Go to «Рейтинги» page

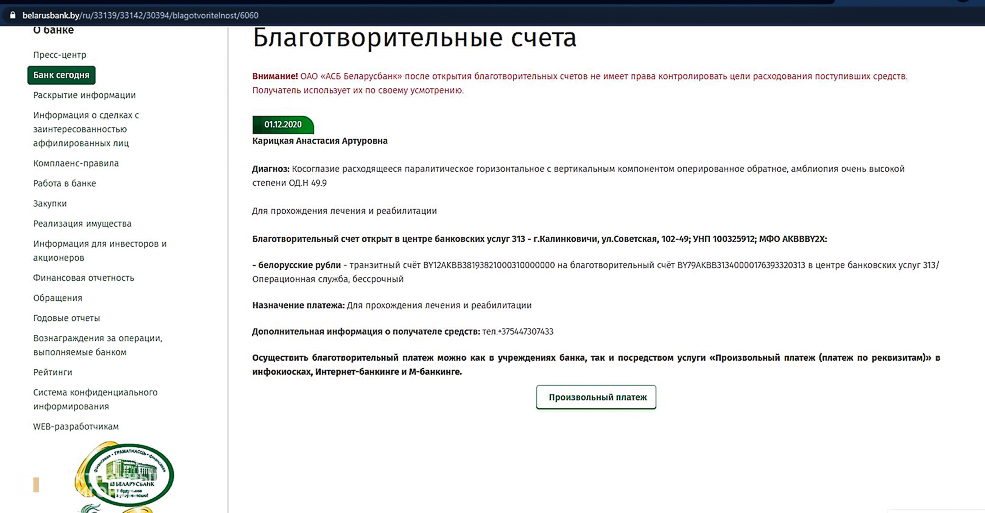pos(51,372)
